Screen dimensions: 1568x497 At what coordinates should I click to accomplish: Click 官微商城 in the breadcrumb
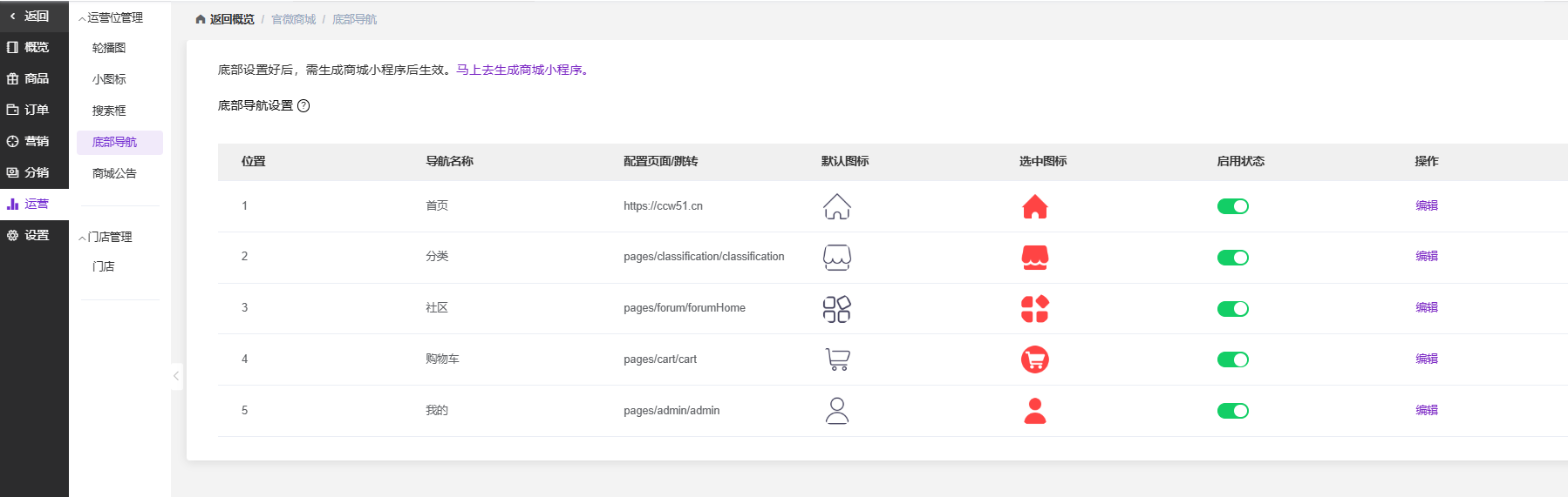[x=294, y=19]
